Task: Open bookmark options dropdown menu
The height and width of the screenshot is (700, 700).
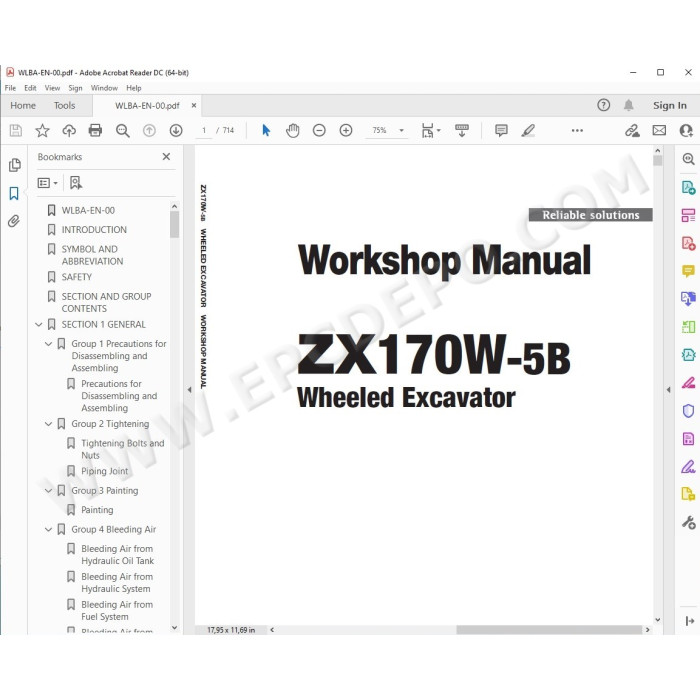Action: (x=47, y=183)
